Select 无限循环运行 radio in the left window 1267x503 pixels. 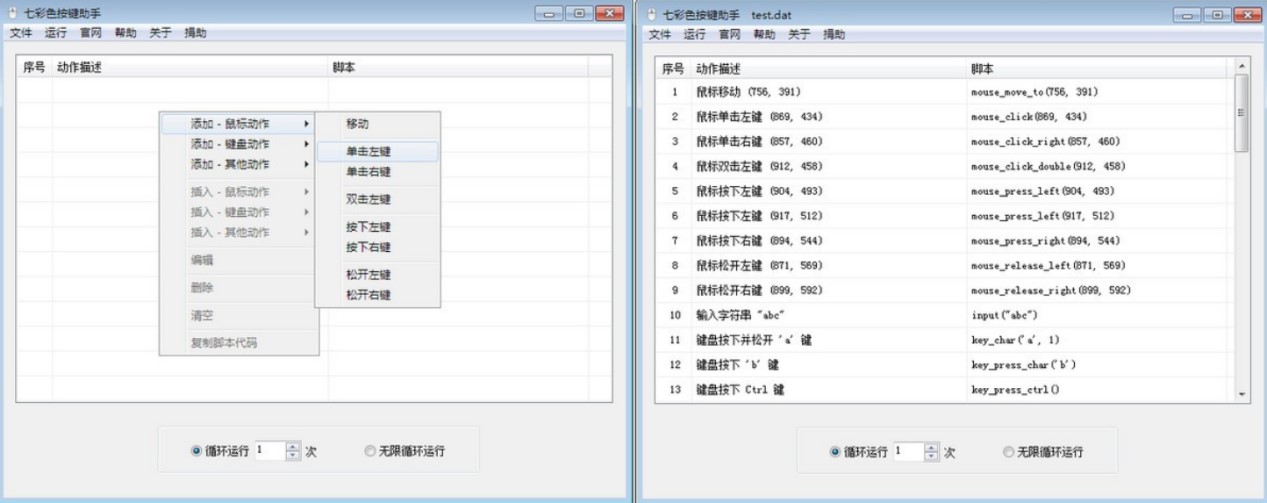tap(370, 451)
